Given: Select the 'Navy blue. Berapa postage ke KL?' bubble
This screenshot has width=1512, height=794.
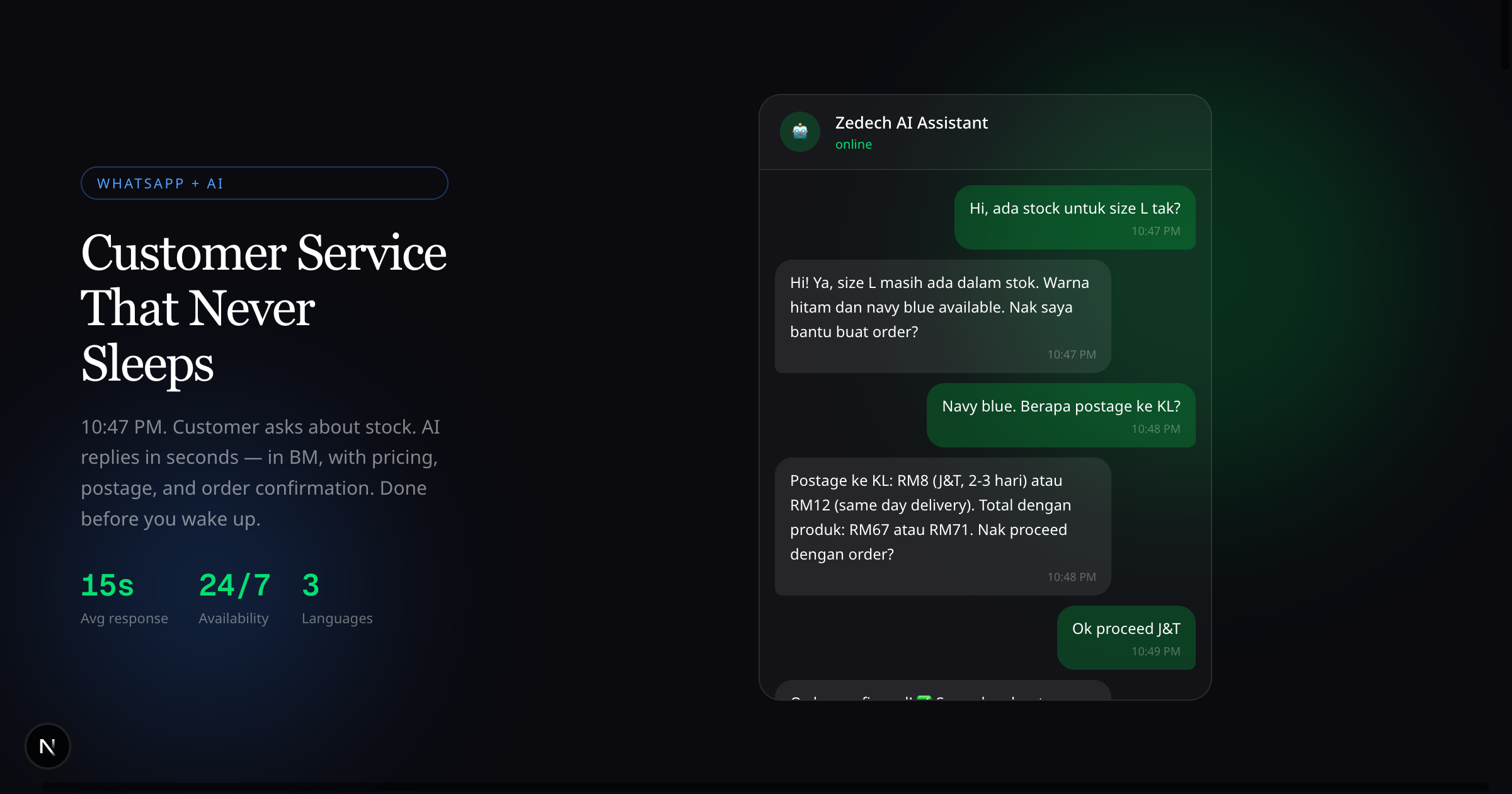Looking at the screenshot, I should [1061, 415].
